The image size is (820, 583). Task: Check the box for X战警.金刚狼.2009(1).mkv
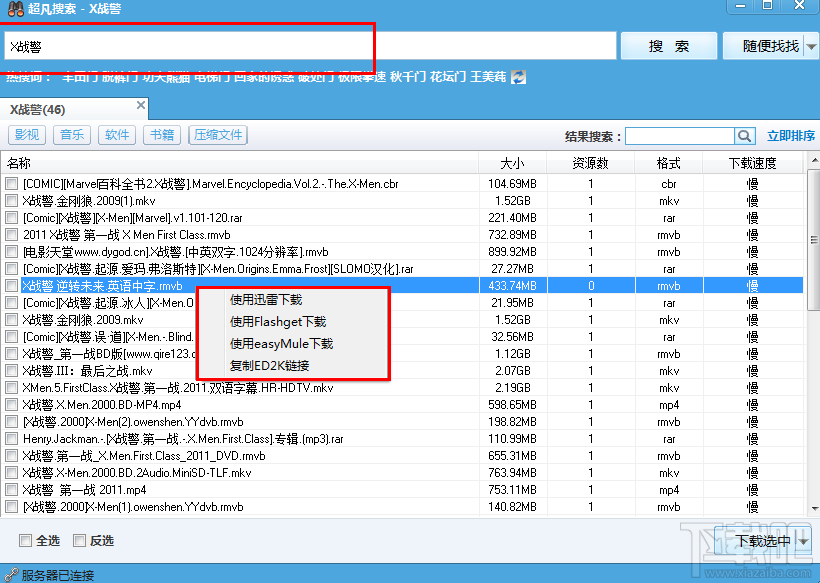[11, 201]
